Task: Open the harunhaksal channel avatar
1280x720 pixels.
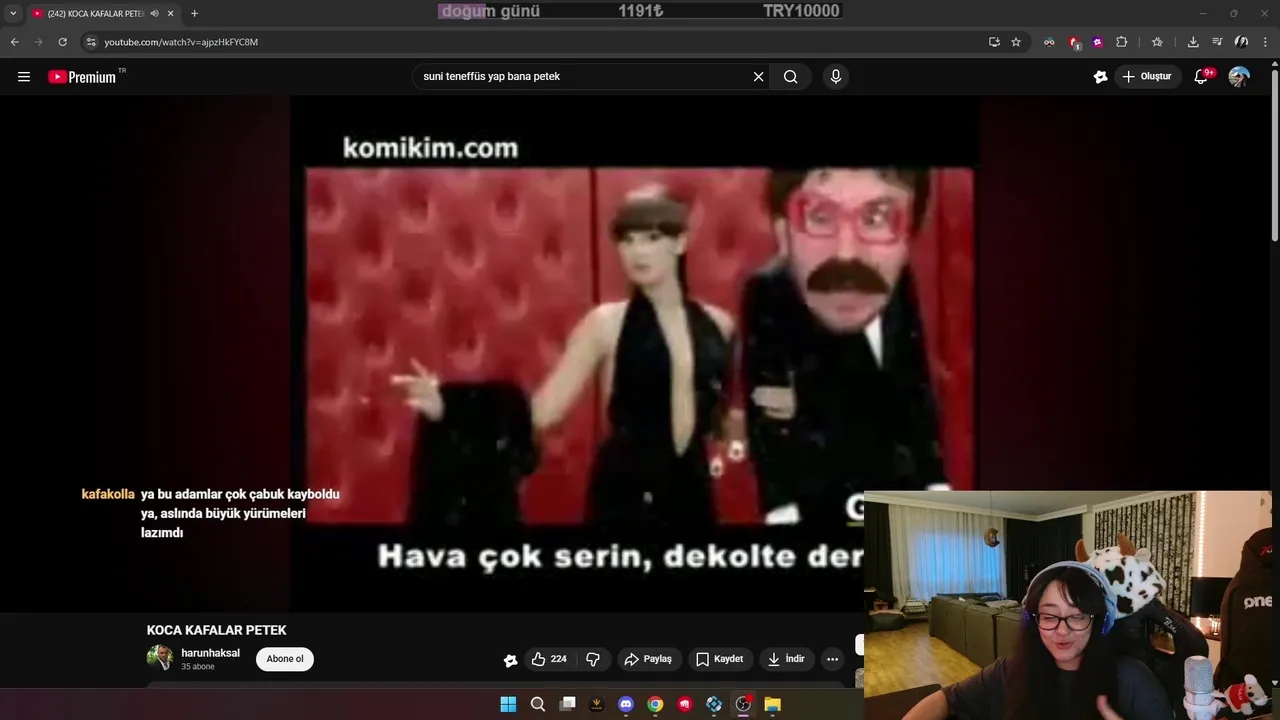Action: point(160,658)
